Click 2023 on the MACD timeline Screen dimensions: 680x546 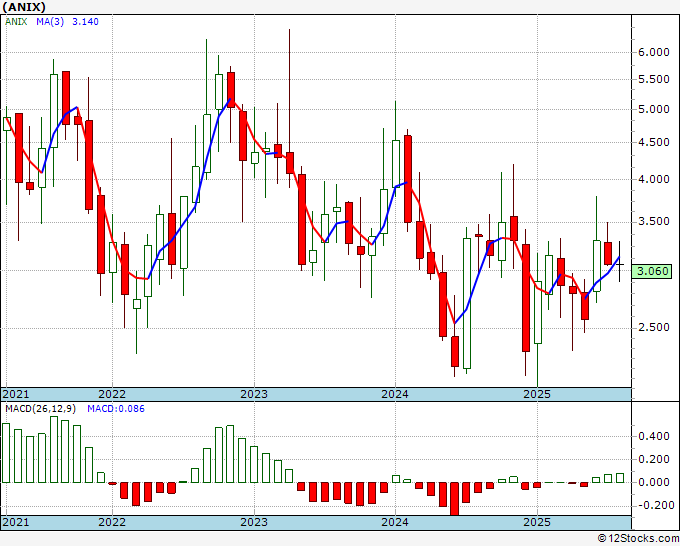point(254,522)
